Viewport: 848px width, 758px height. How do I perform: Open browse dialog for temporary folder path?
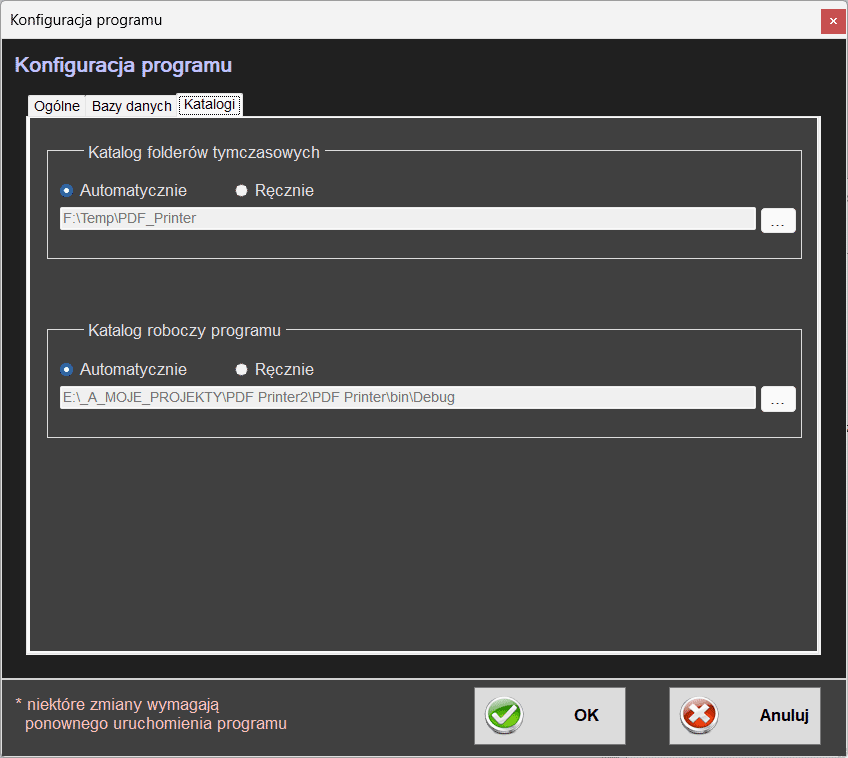pos(778,220)
